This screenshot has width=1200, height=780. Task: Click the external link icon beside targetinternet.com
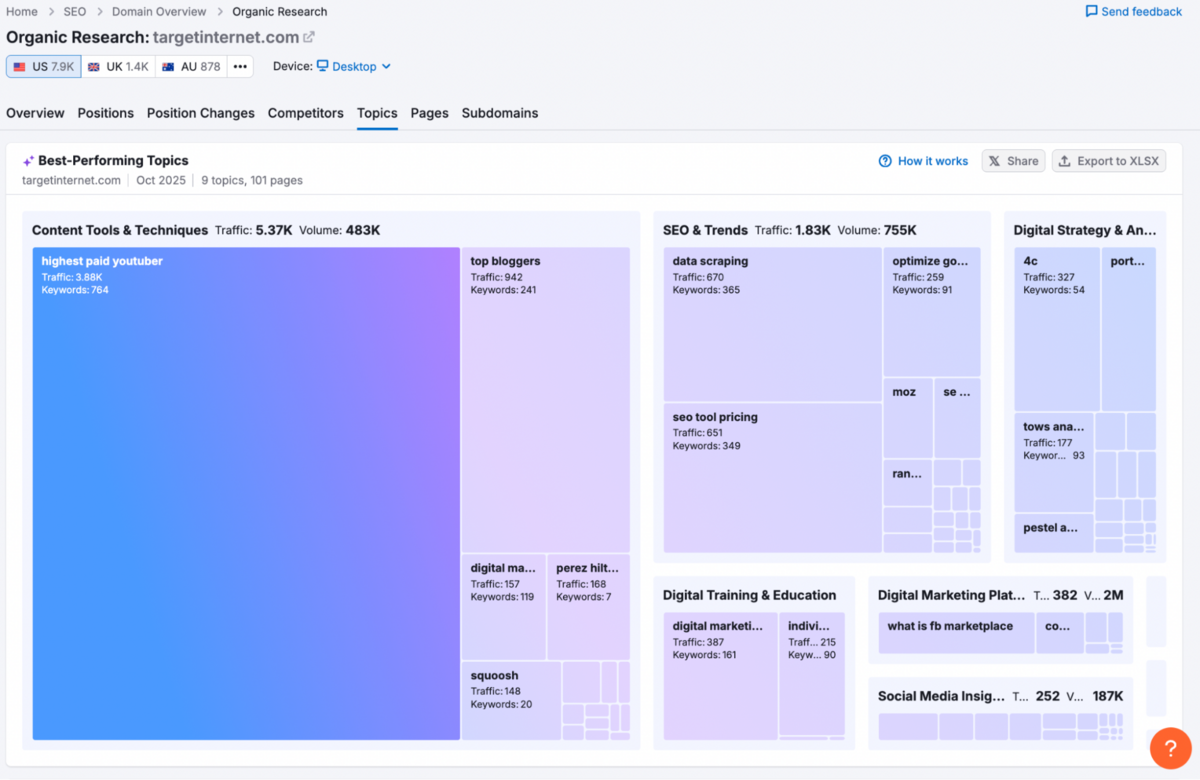(309, 37)
